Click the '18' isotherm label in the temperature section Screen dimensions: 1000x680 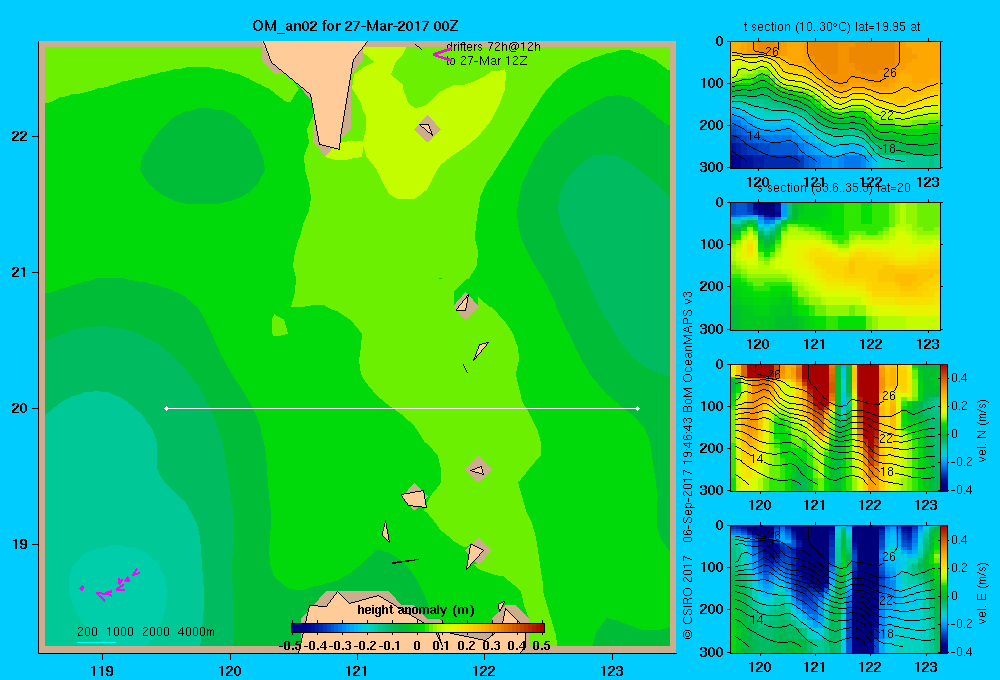point(888,149)
